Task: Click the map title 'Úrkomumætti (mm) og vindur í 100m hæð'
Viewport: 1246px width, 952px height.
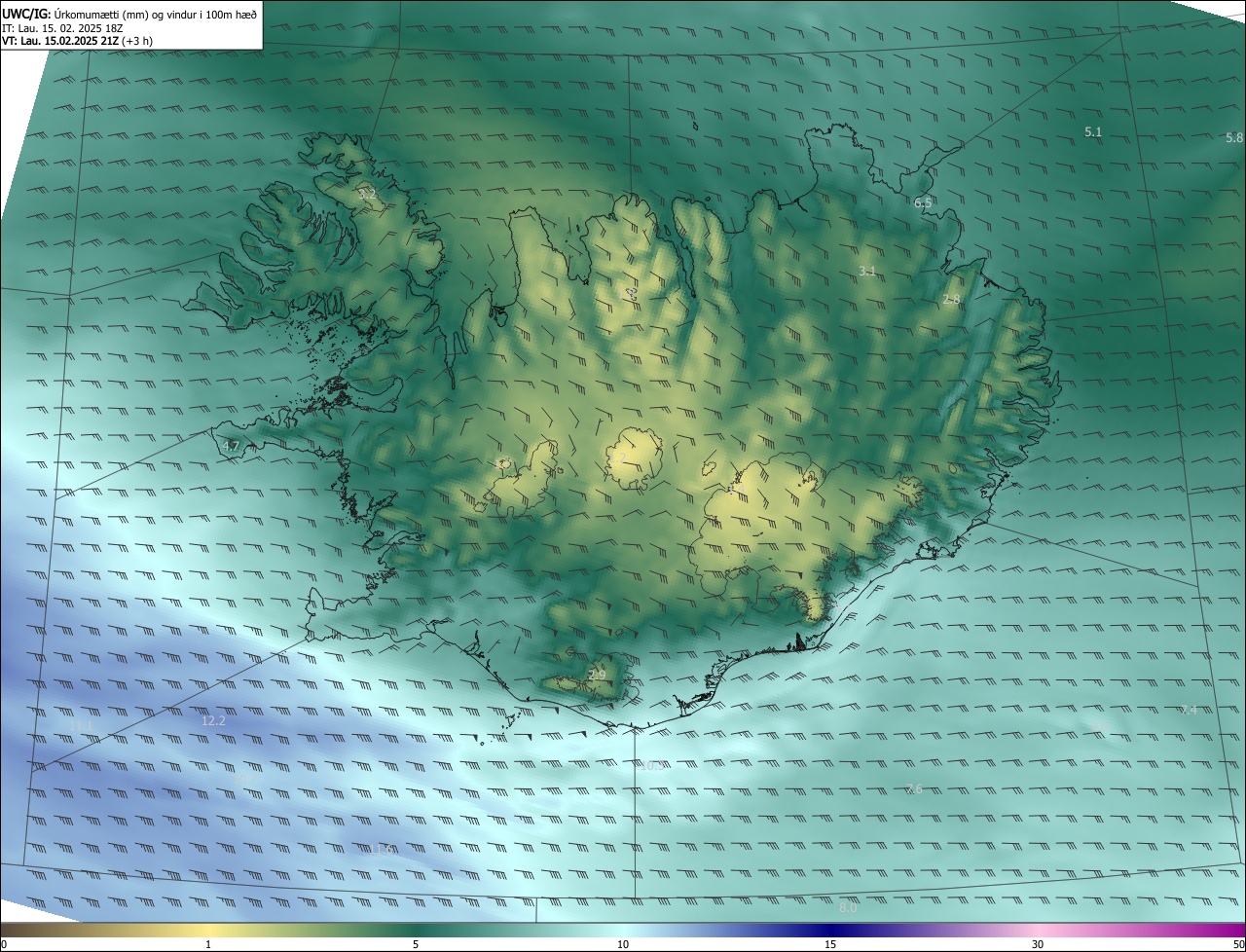Action: click(x=155, y=14)
